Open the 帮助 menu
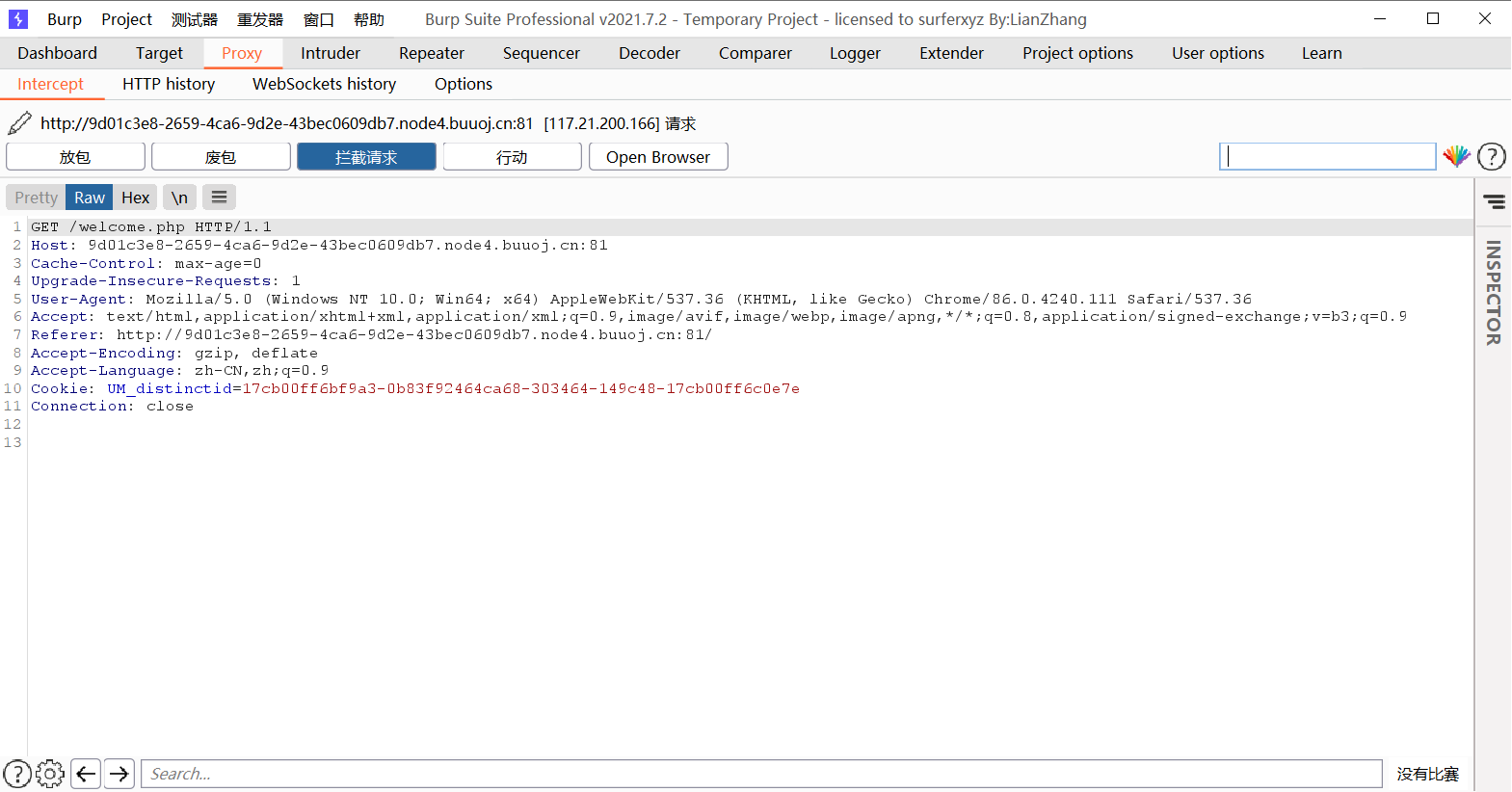 (x=369, y=19)
